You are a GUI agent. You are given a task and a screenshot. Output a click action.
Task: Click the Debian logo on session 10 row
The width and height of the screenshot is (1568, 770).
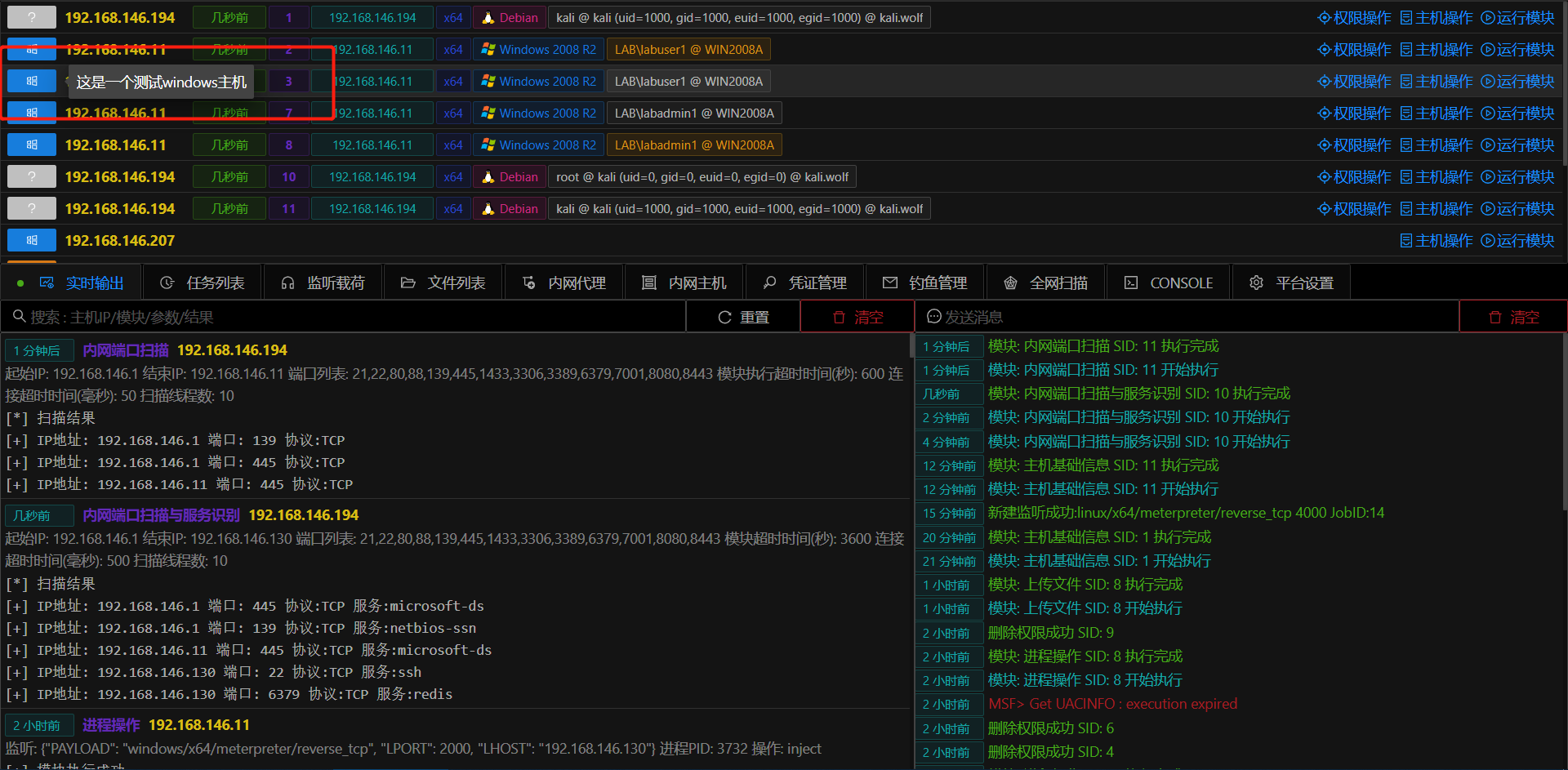(x=488, y=176)
